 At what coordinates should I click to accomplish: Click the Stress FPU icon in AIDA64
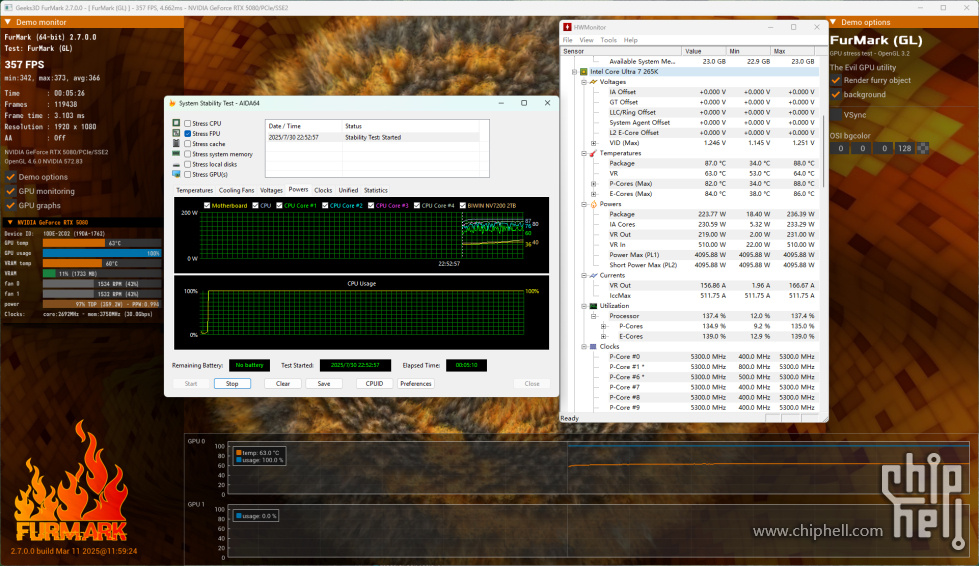[177, 133]
